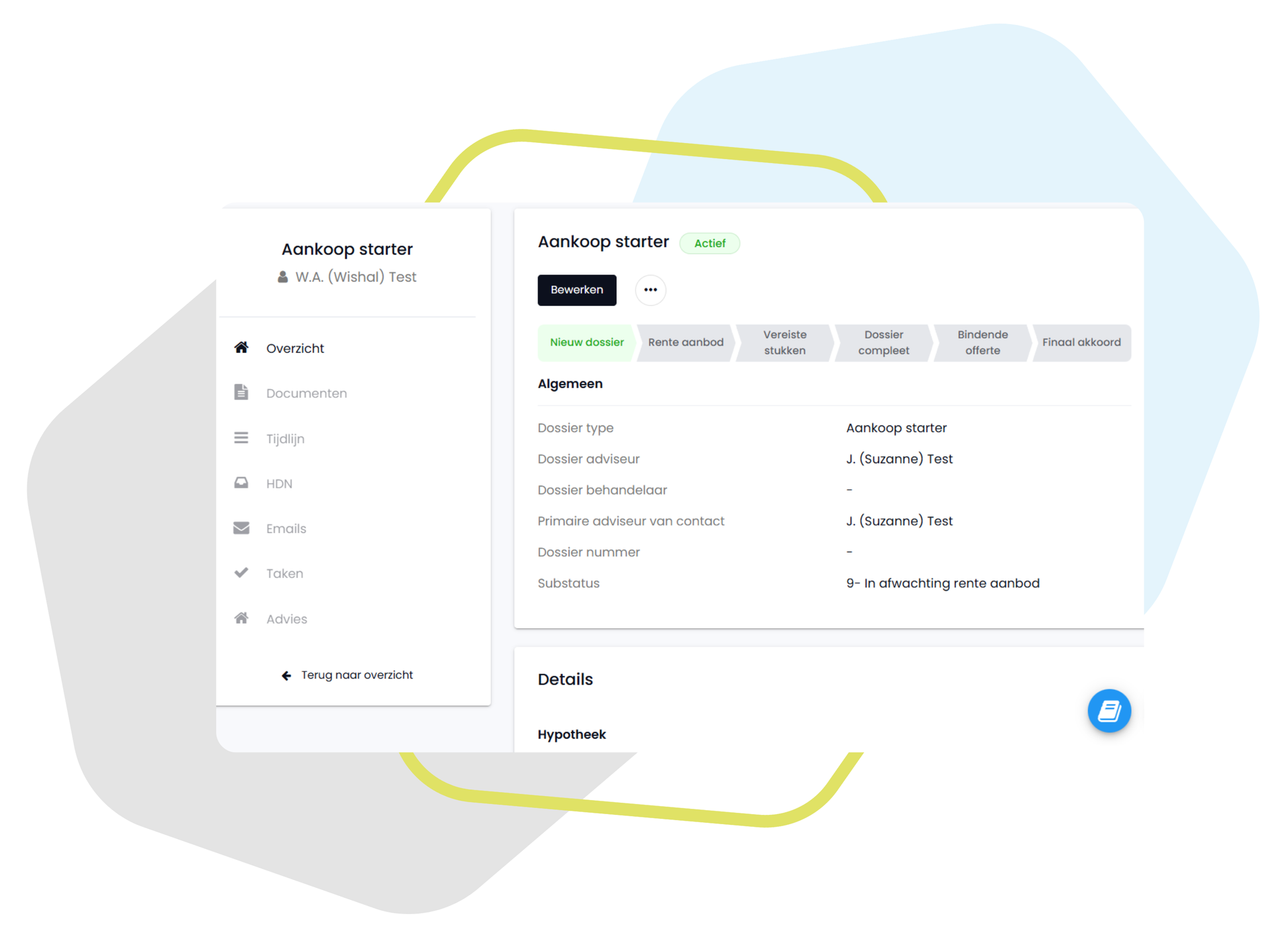Click the Emails envelope icon
The width and height of the screenshot is (1288, 943).
pos(241,528)
